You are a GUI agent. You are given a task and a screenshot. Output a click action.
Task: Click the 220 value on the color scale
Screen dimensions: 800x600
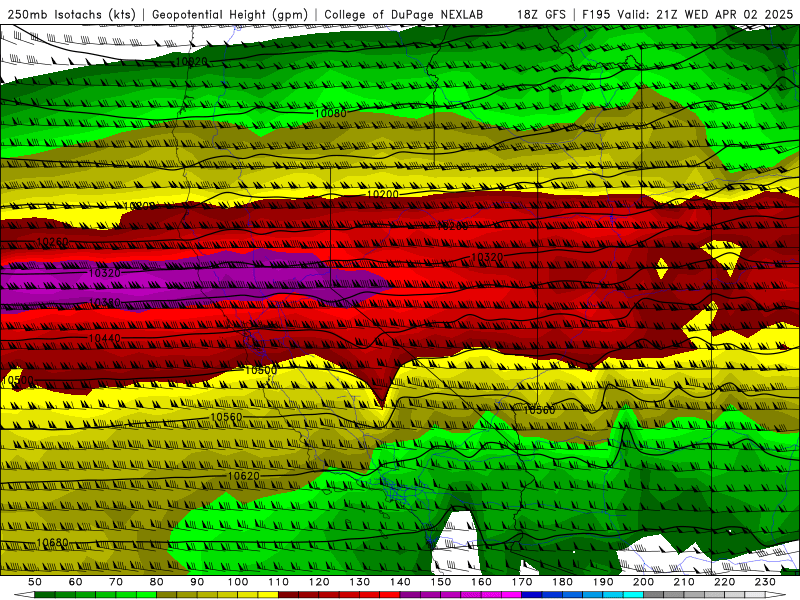[x=724, y=582]
